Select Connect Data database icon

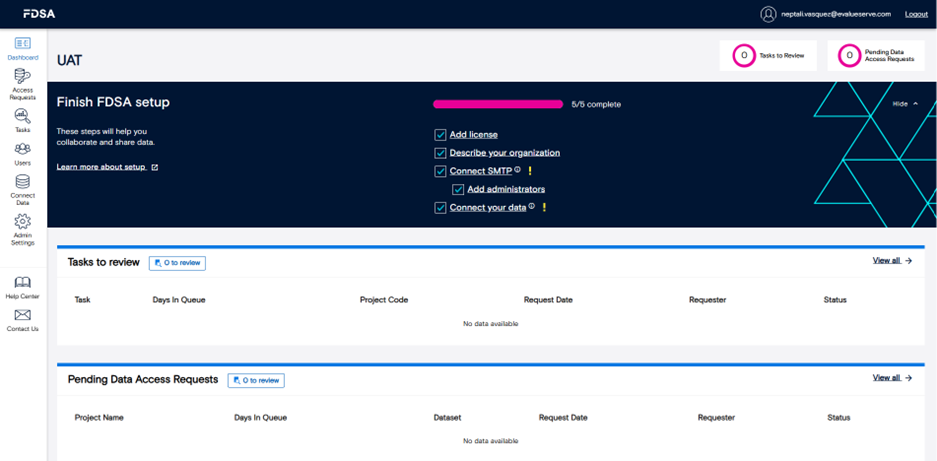click(x=22, y=182)
